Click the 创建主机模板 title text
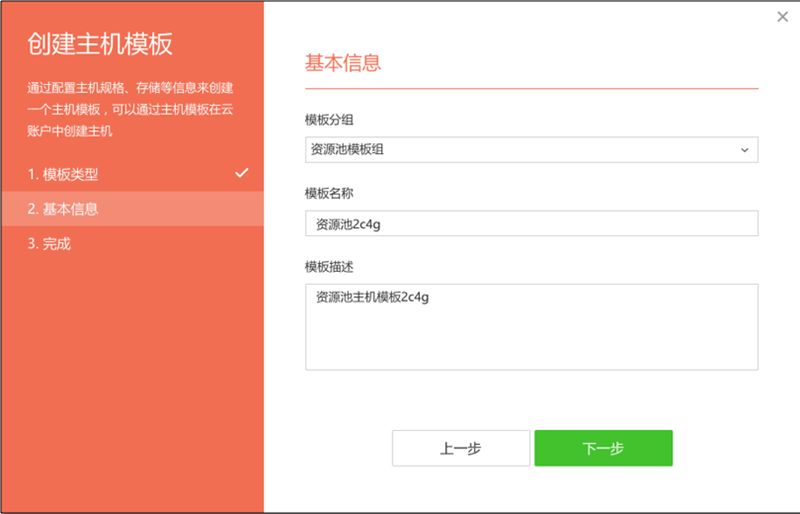The height and width of the screenshot is (514, 800). point(100,44)
